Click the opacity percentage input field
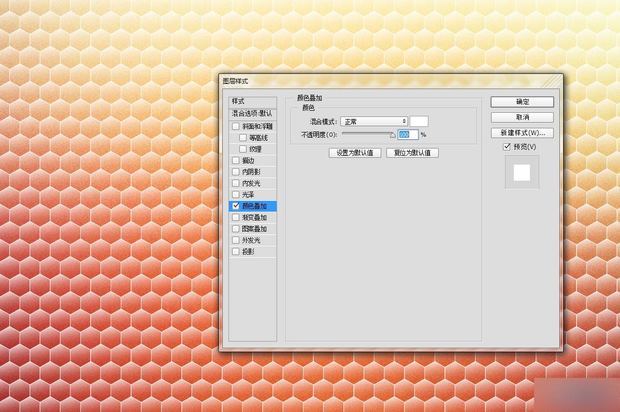The image size is (620, 412). click(x=407, y=133)
